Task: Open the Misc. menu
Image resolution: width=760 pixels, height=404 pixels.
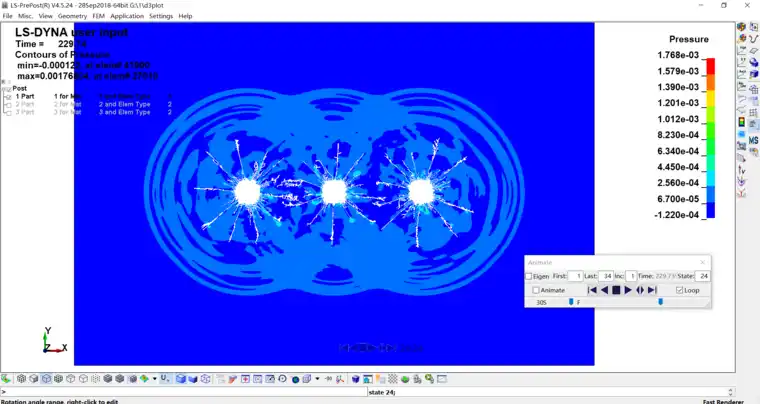Action: tap(25, 16)
